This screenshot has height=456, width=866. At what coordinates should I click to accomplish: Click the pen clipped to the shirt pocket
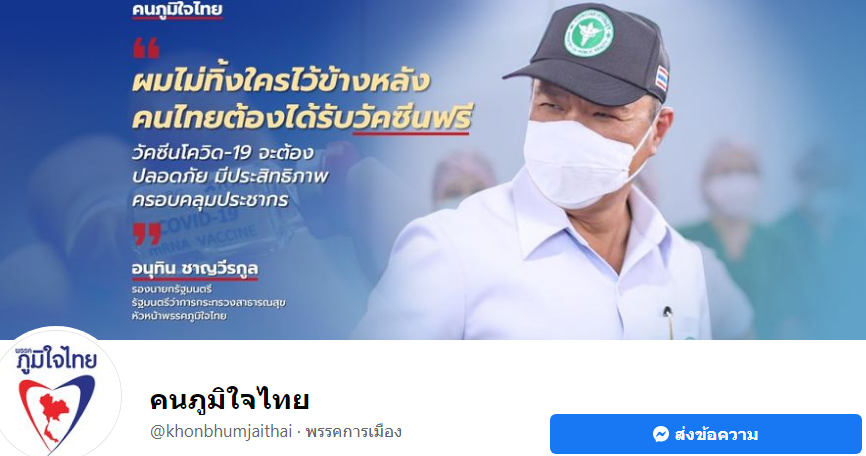click(x=669, y=323)
